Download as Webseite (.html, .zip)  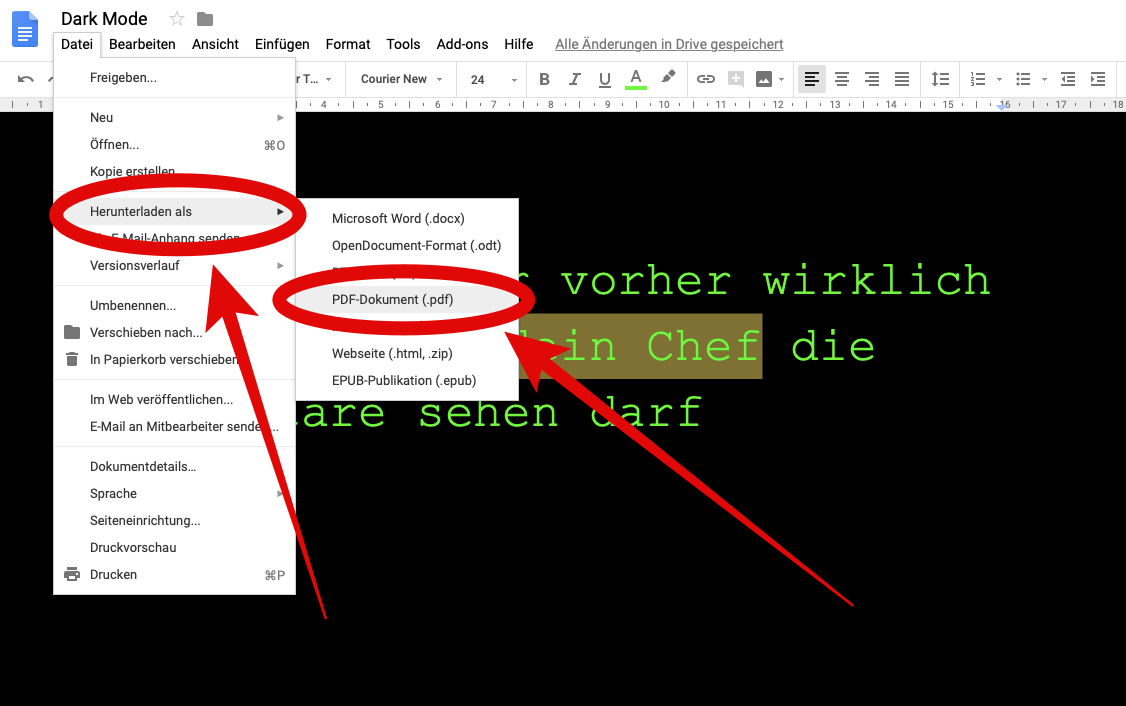(407, 354)
